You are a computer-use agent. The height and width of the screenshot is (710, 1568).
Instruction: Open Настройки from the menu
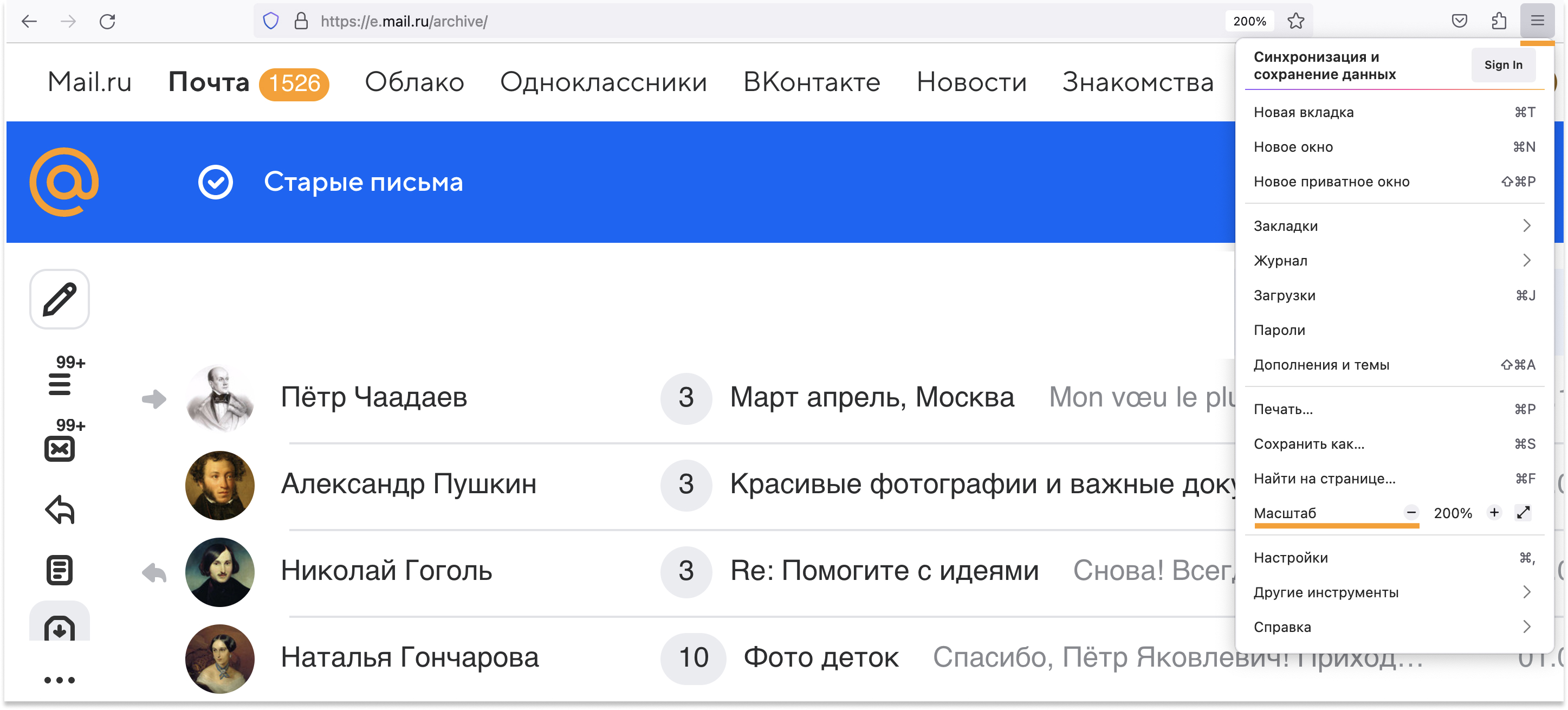click(x=1394, y=558)
